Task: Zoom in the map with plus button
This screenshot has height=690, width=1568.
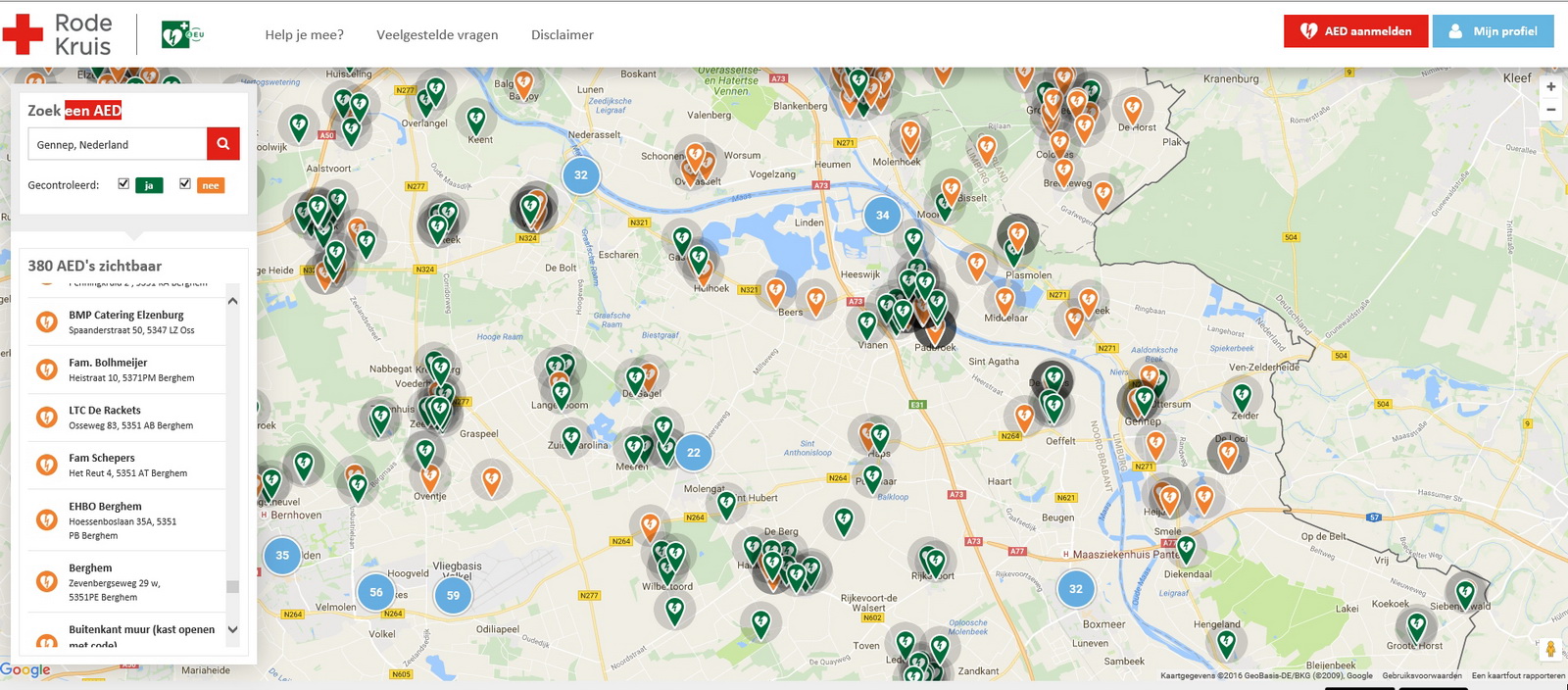Action: pos(1550,87)
